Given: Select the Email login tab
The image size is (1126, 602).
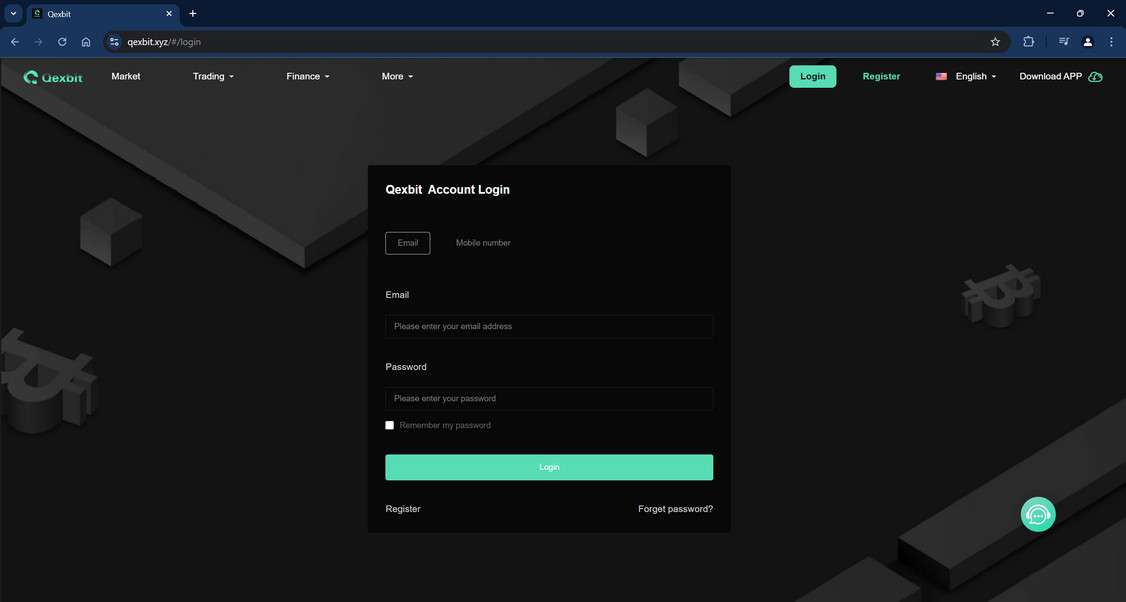Looking at the screenshot, I should click(407, 242).
